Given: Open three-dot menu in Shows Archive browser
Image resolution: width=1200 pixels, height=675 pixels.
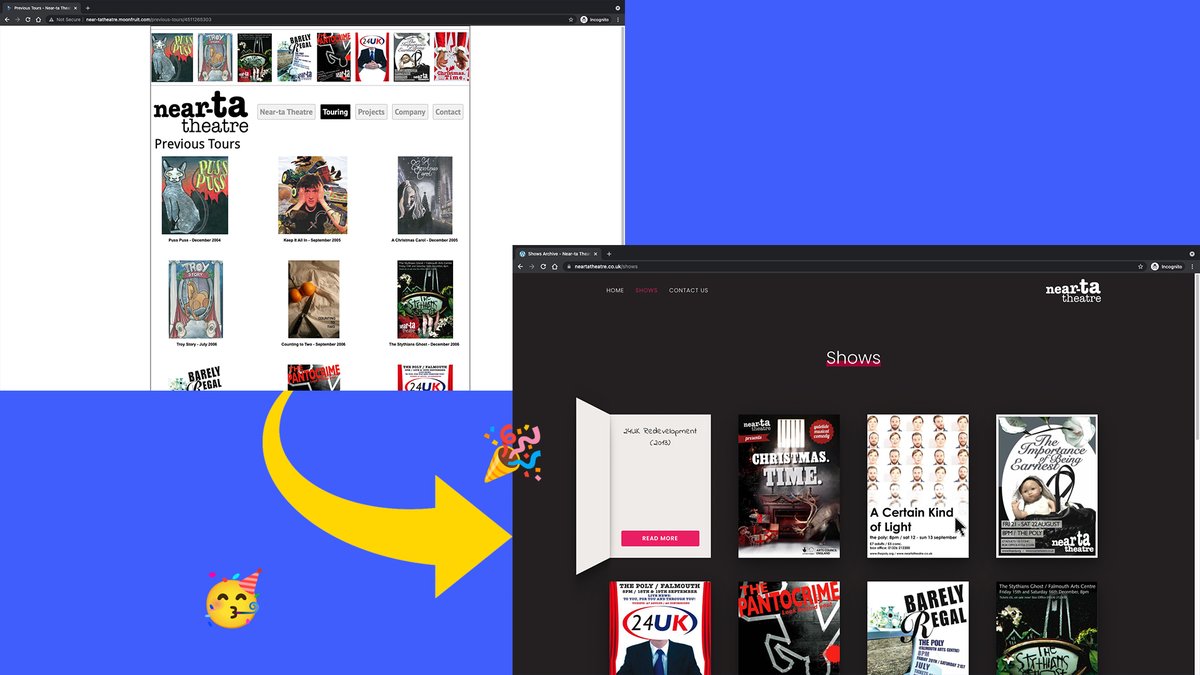Looking at the screenshot, I should [1191, 266].
